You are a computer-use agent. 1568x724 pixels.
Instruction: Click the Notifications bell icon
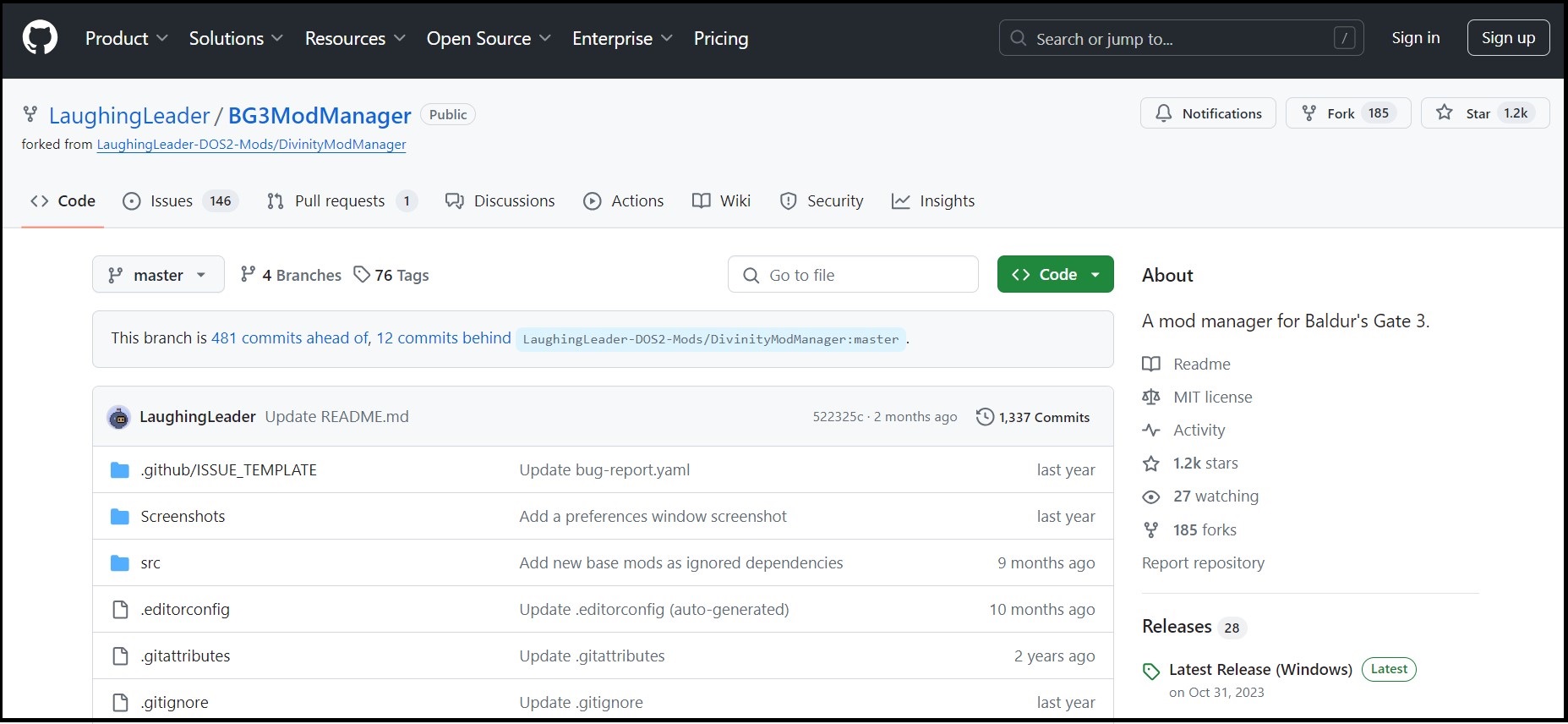pyautogui.click(x=1164, y=113)
